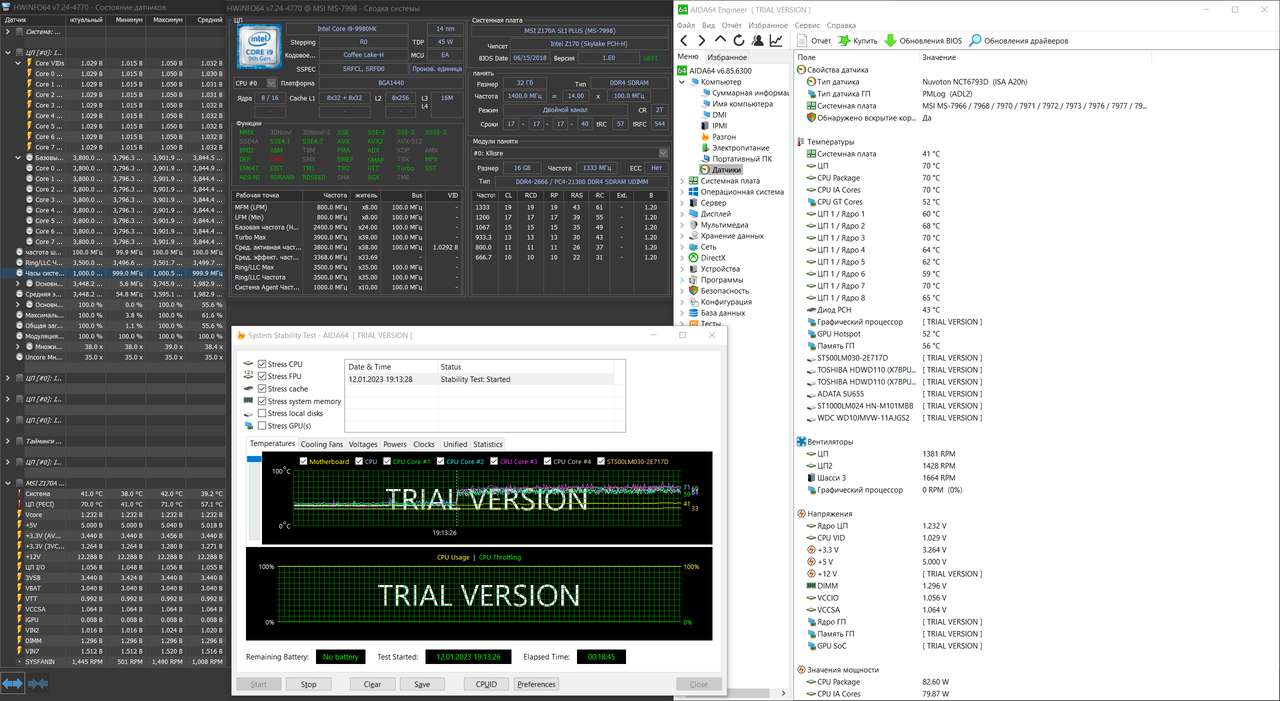Click the Clear button in Stability Test
Screen dimensions: 1280x701
coord(372,684)
